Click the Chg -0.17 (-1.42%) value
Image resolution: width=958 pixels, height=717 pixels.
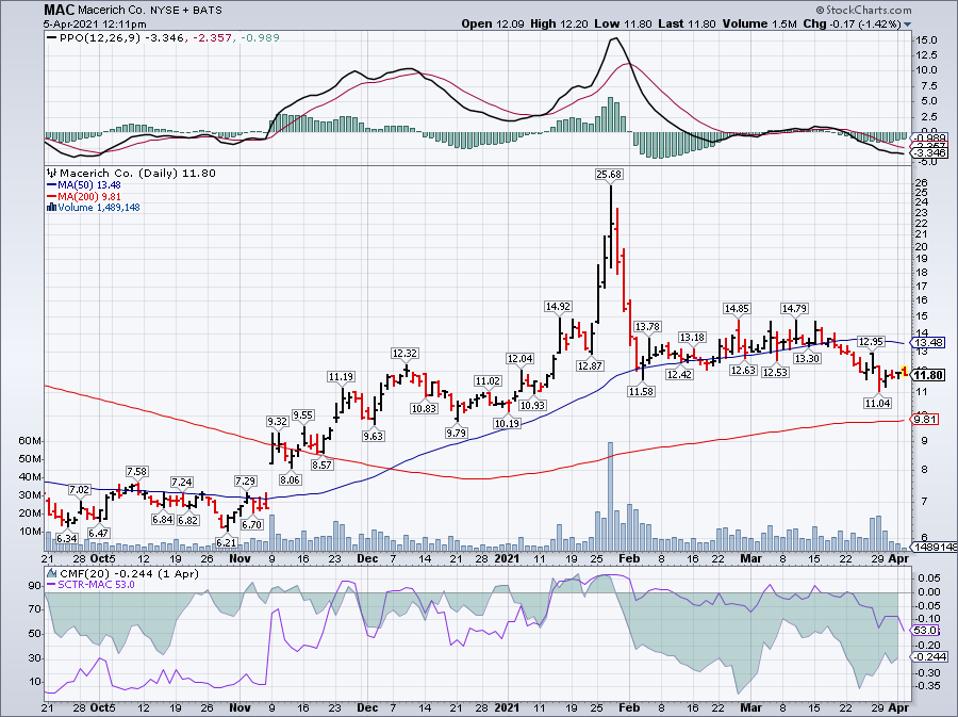coord(852,24)
